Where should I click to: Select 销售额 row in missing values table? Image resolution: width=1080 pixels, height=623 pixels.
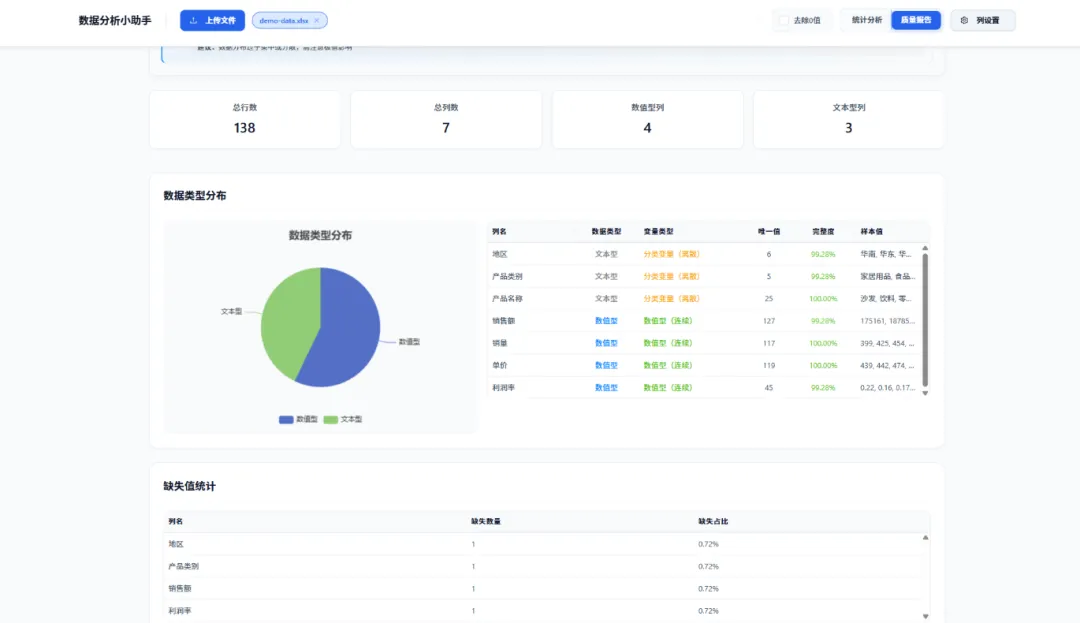[x=543, y=589]
